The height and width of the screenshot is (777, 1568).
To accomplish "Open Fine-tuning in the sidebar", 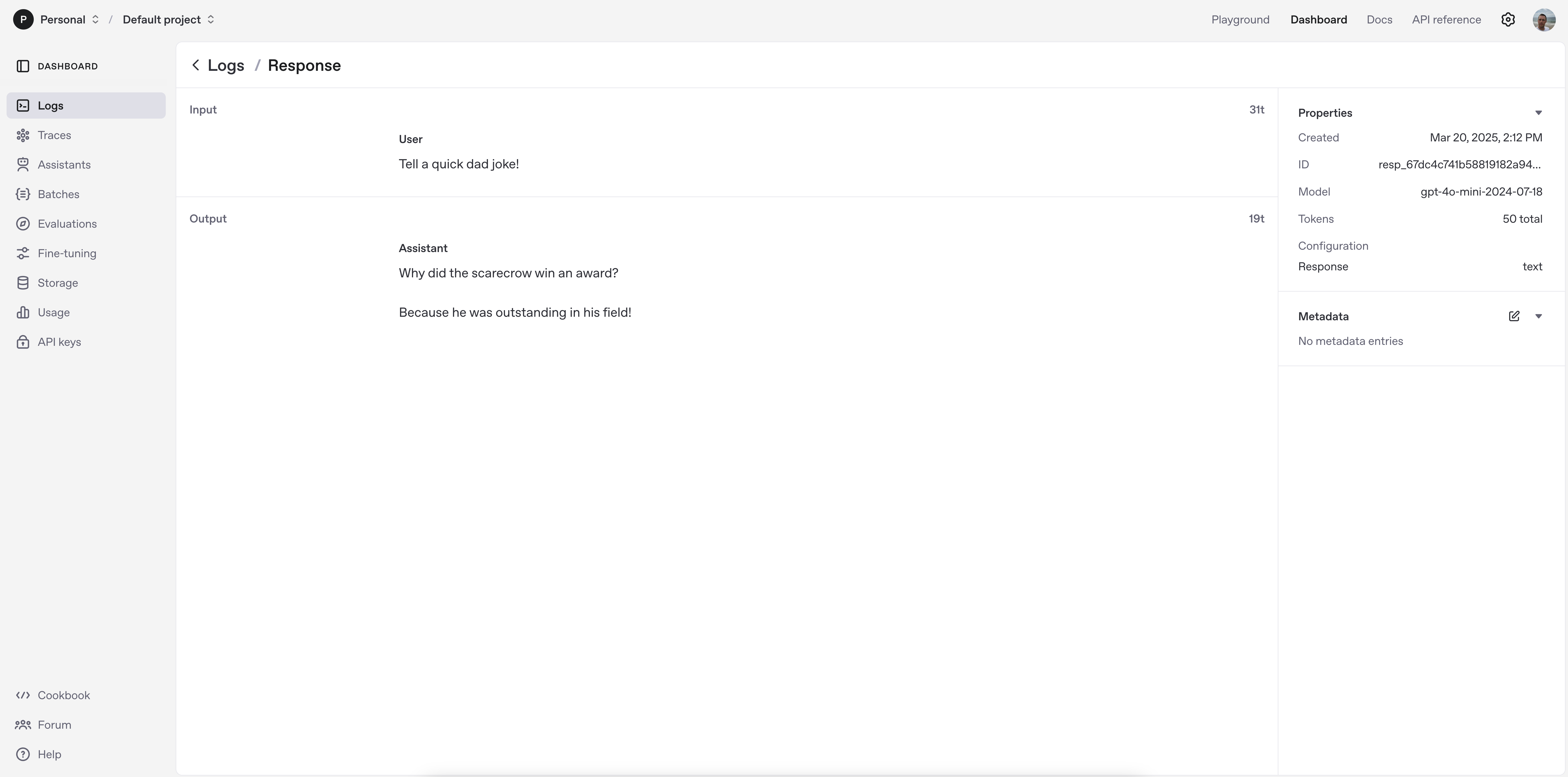I will click(x=86, y=253).
